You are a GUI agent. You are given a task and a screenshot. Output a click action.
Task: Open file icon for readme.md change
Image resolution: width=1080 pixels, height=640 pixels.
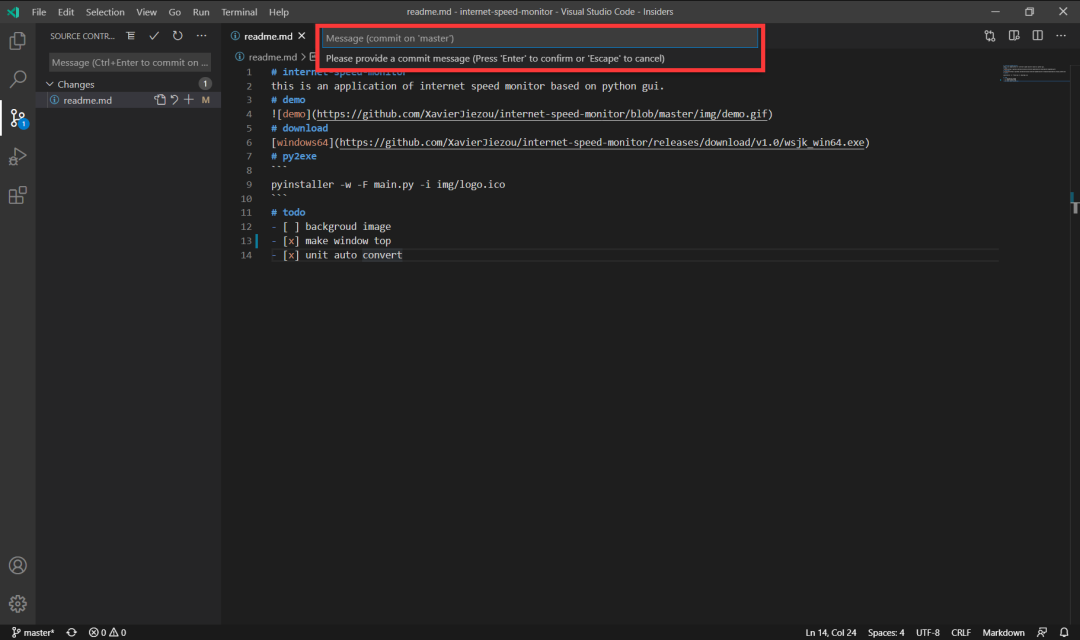point(160,100)
